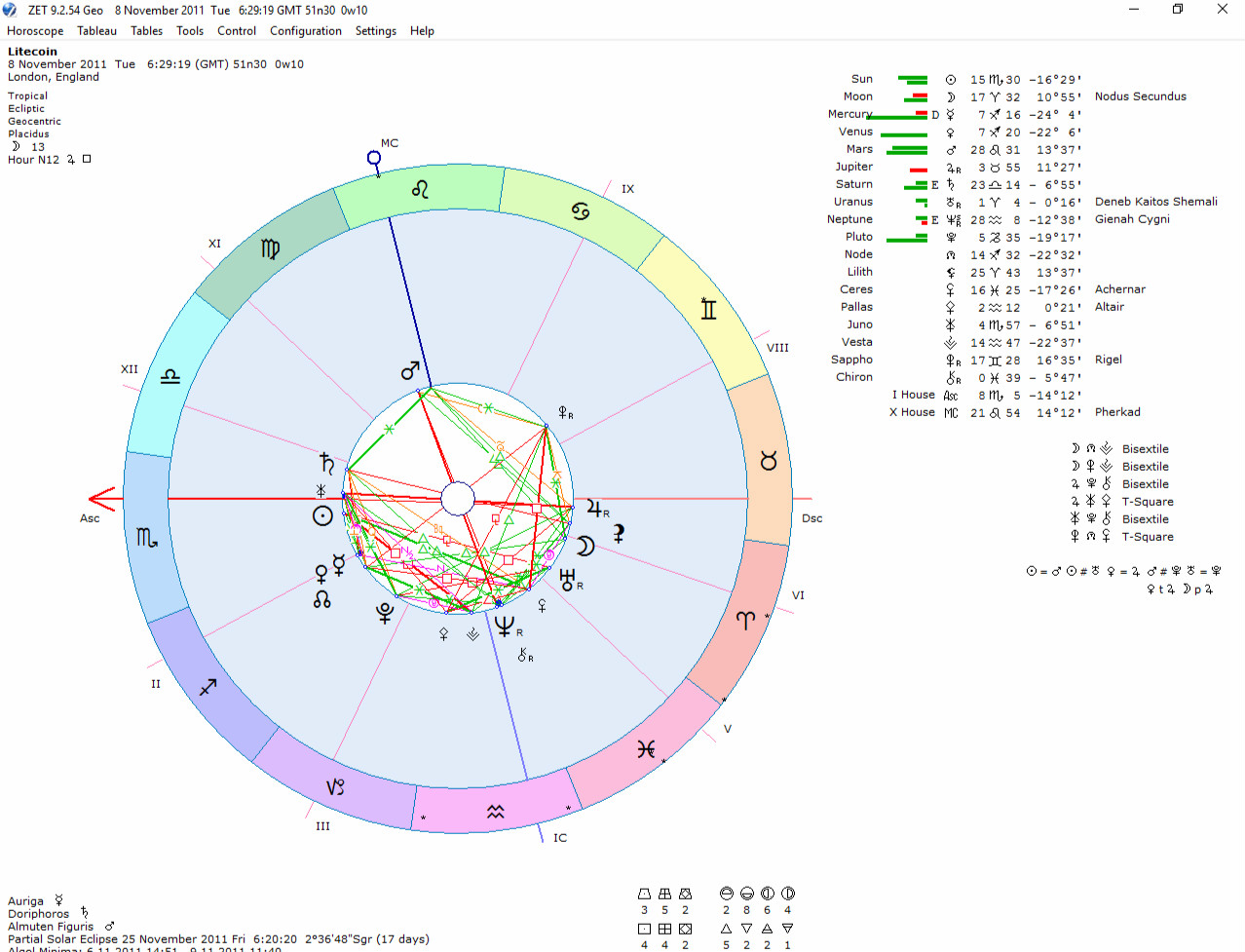Click the 'Litecoin' chart title

coord(32,52)
